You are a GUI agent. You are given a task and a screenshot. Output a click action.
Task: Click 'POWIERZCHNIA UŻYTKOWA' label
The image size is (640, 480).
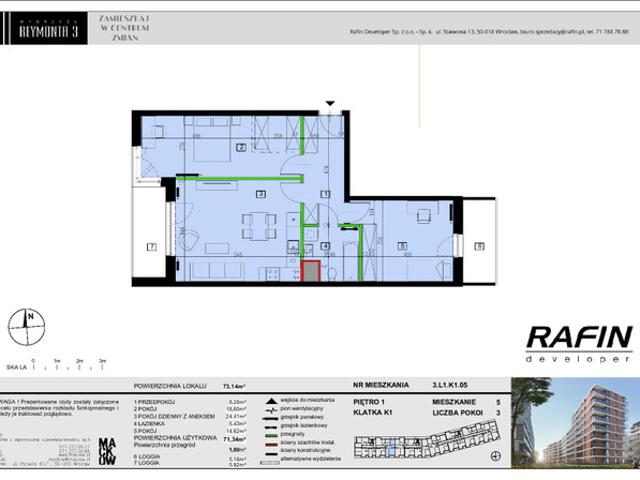pyautogui.click(x=176, y=438)
